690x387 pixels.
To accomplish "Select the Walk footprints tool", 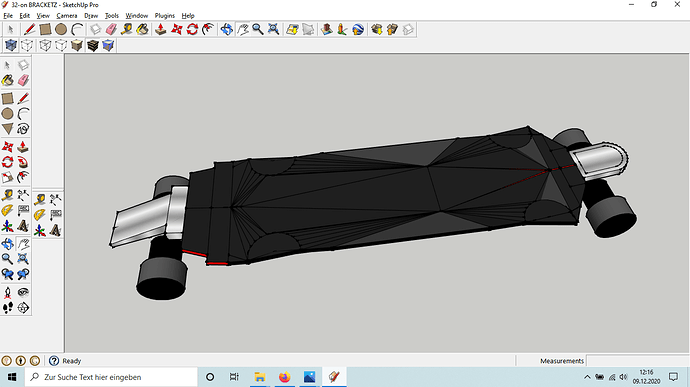I will tap(7, 308).
